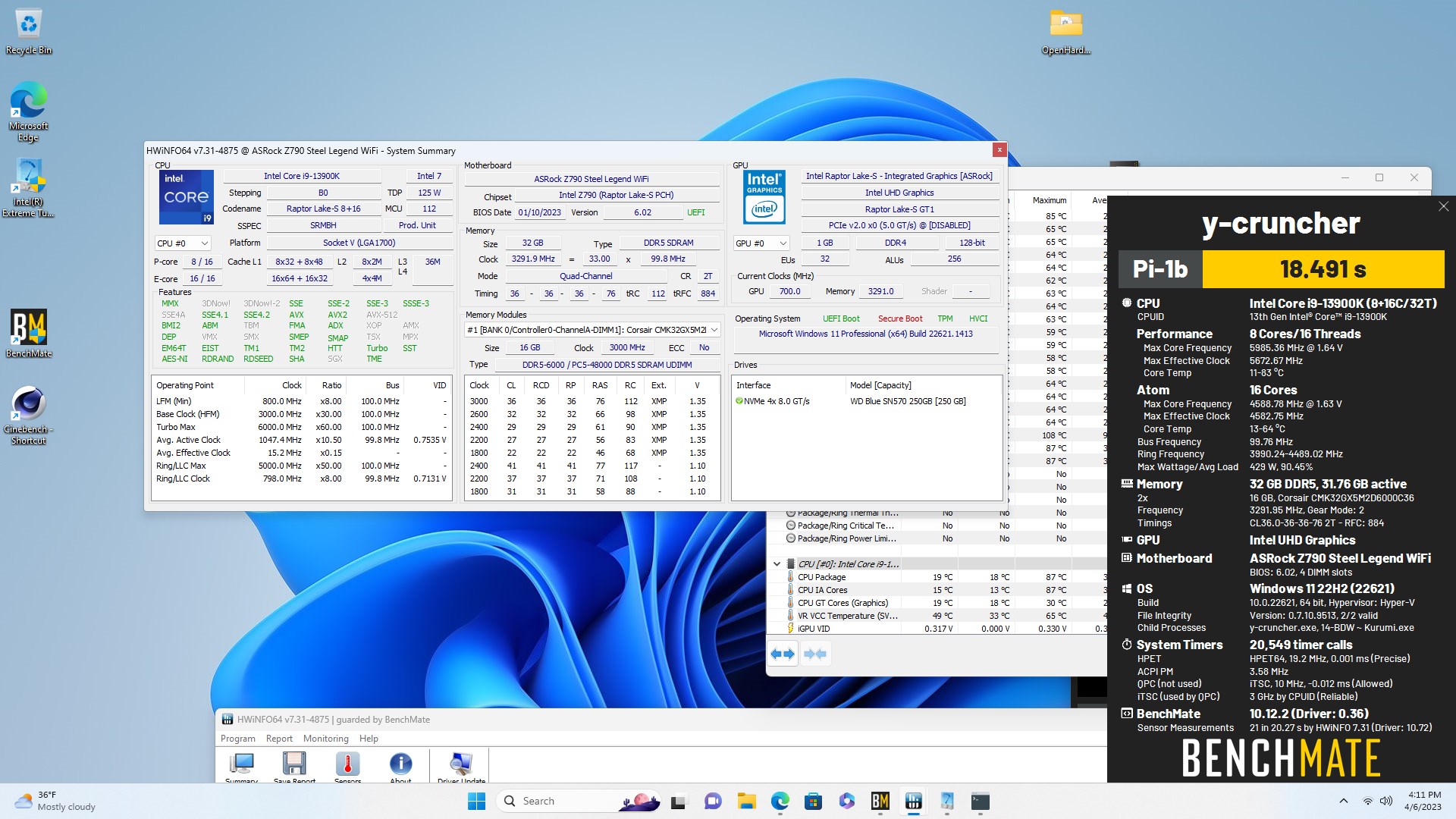1456x819 pixels.
Task: Select Package/Ring Critical Te... sensor row
Action: pyautogui.click(x=937, y=526)
